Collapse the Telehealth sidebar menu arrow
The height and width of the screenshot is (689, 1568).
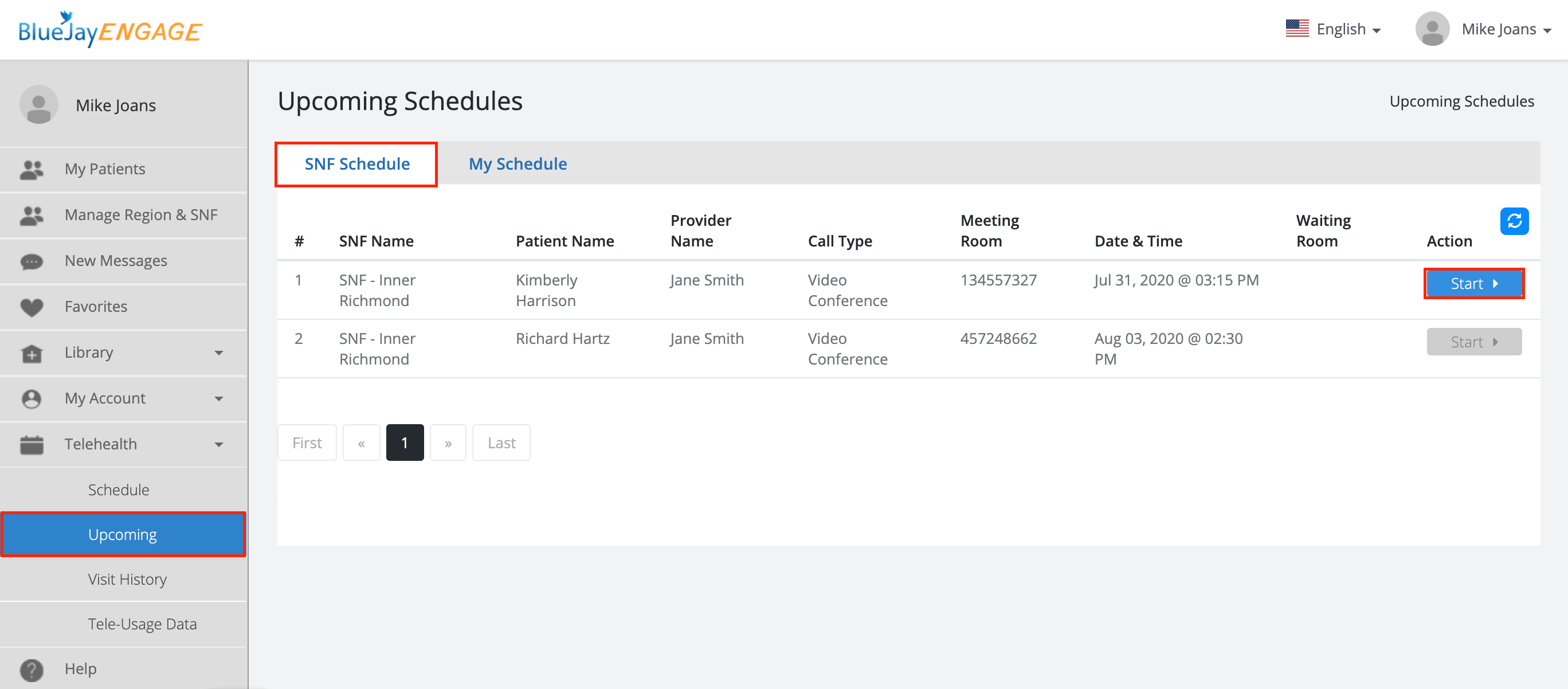click(x=218, y=444)
